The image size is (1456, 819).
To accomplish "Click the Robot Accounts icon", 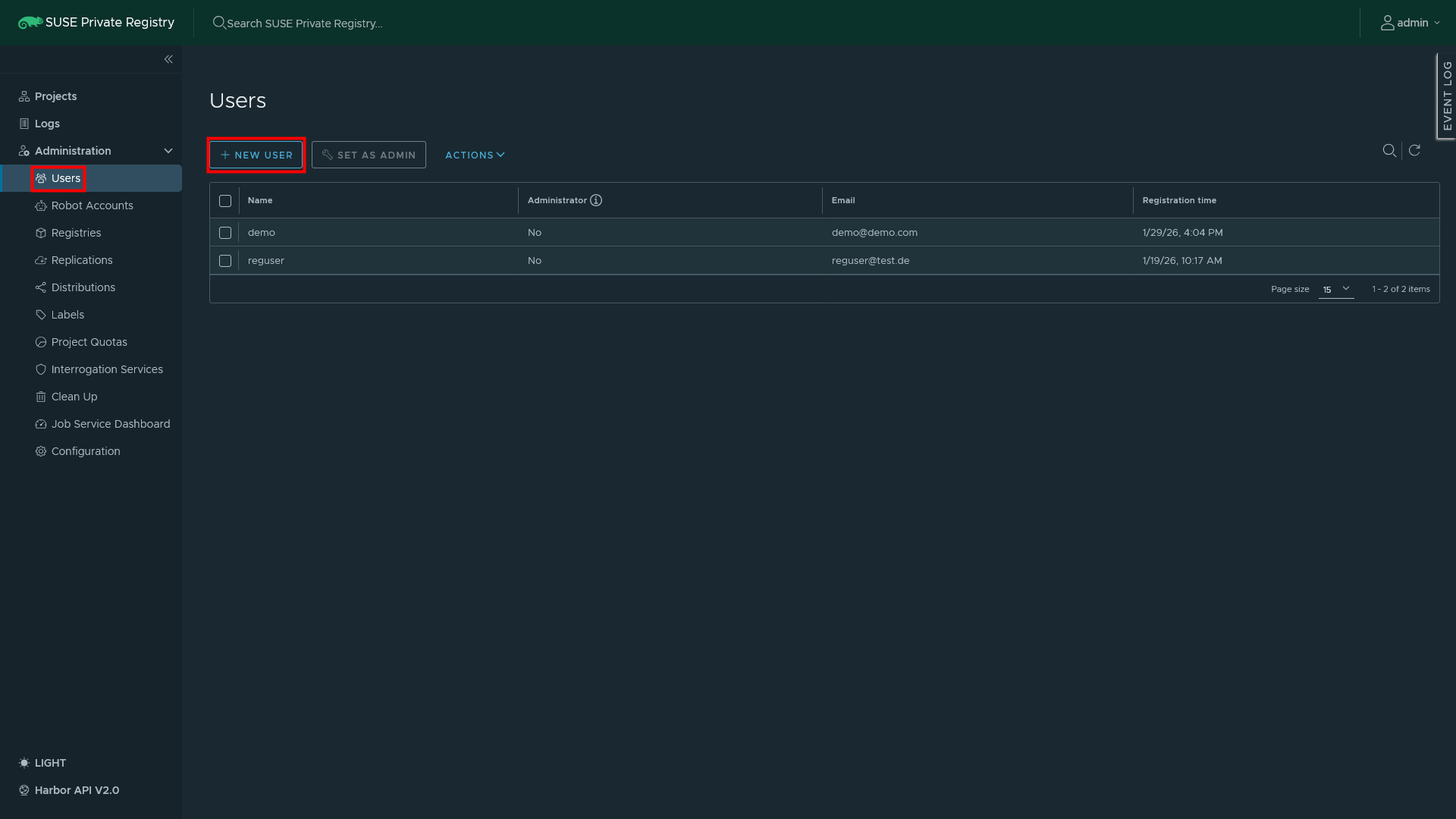I will coord(41,206).
